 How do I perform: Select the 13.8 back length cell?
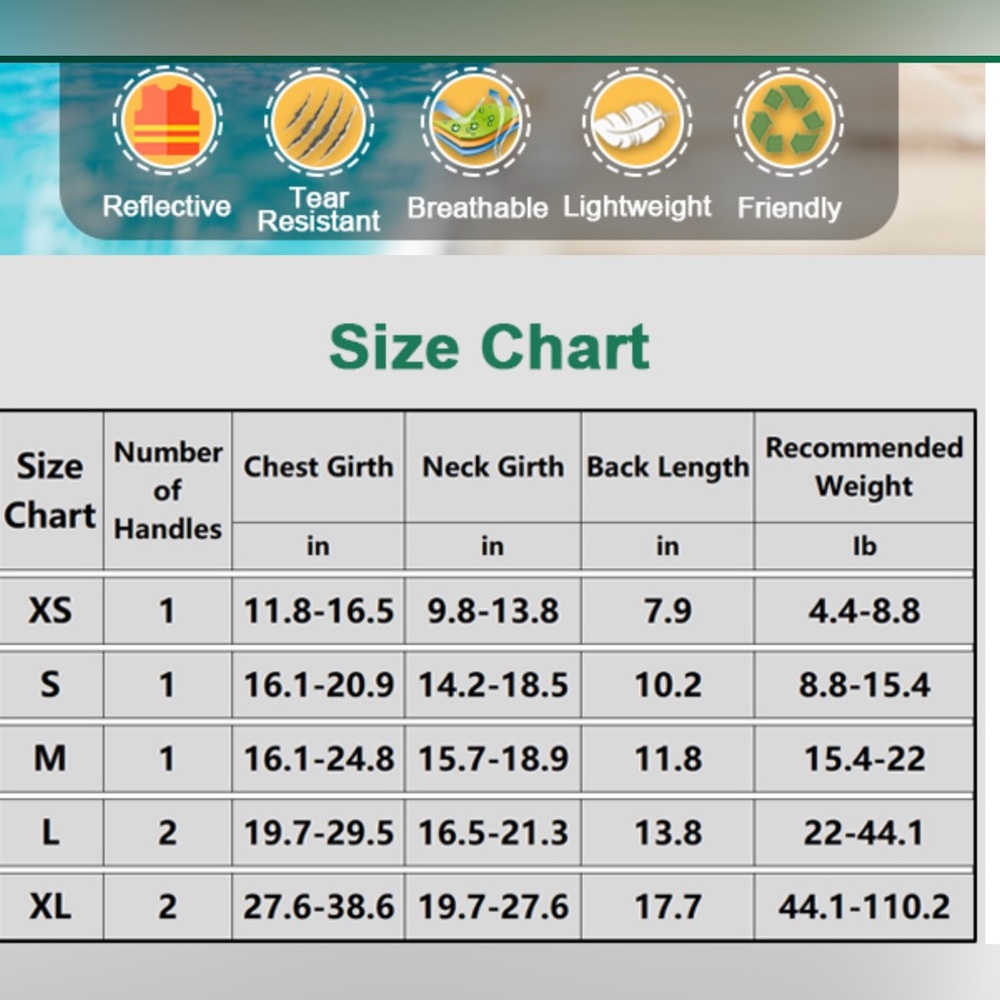click(668, 832)
